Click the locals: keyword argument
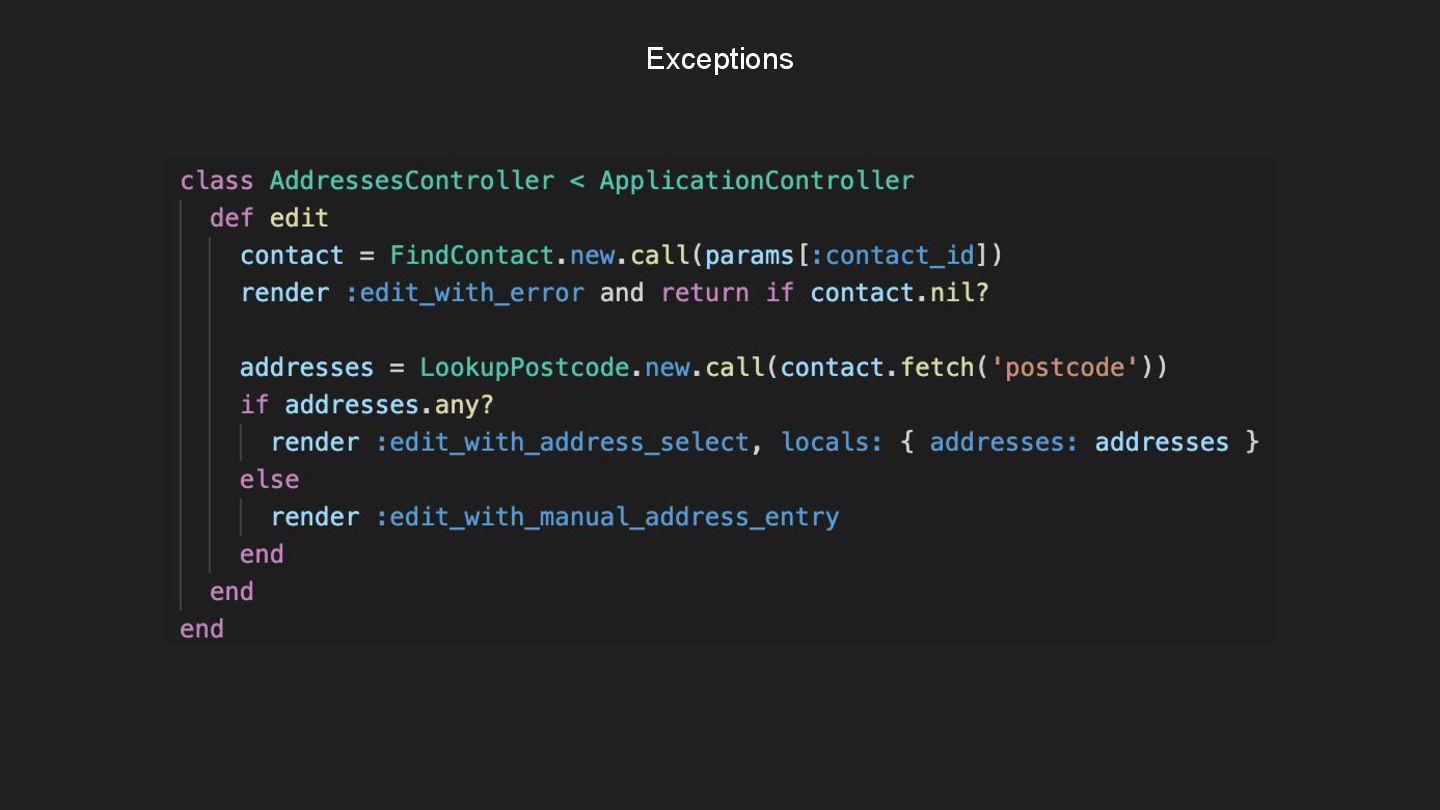1440x810 pixels. pos(832,442)
